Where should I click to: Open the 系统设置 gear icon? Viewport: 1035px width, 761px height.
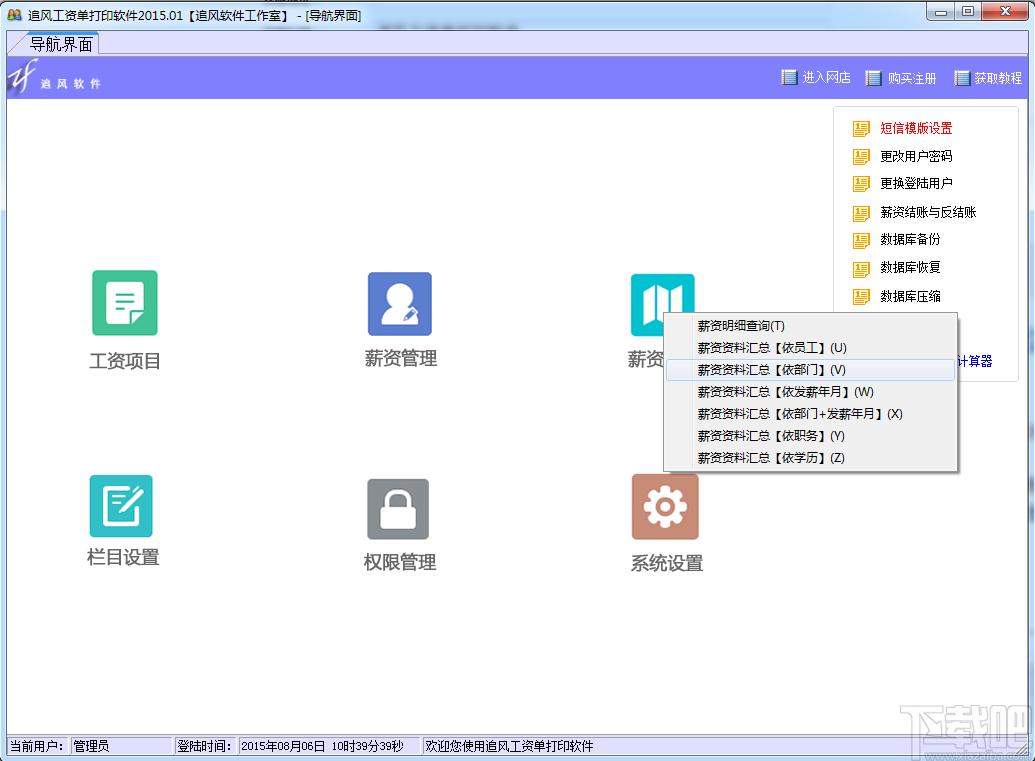point(665,506)
